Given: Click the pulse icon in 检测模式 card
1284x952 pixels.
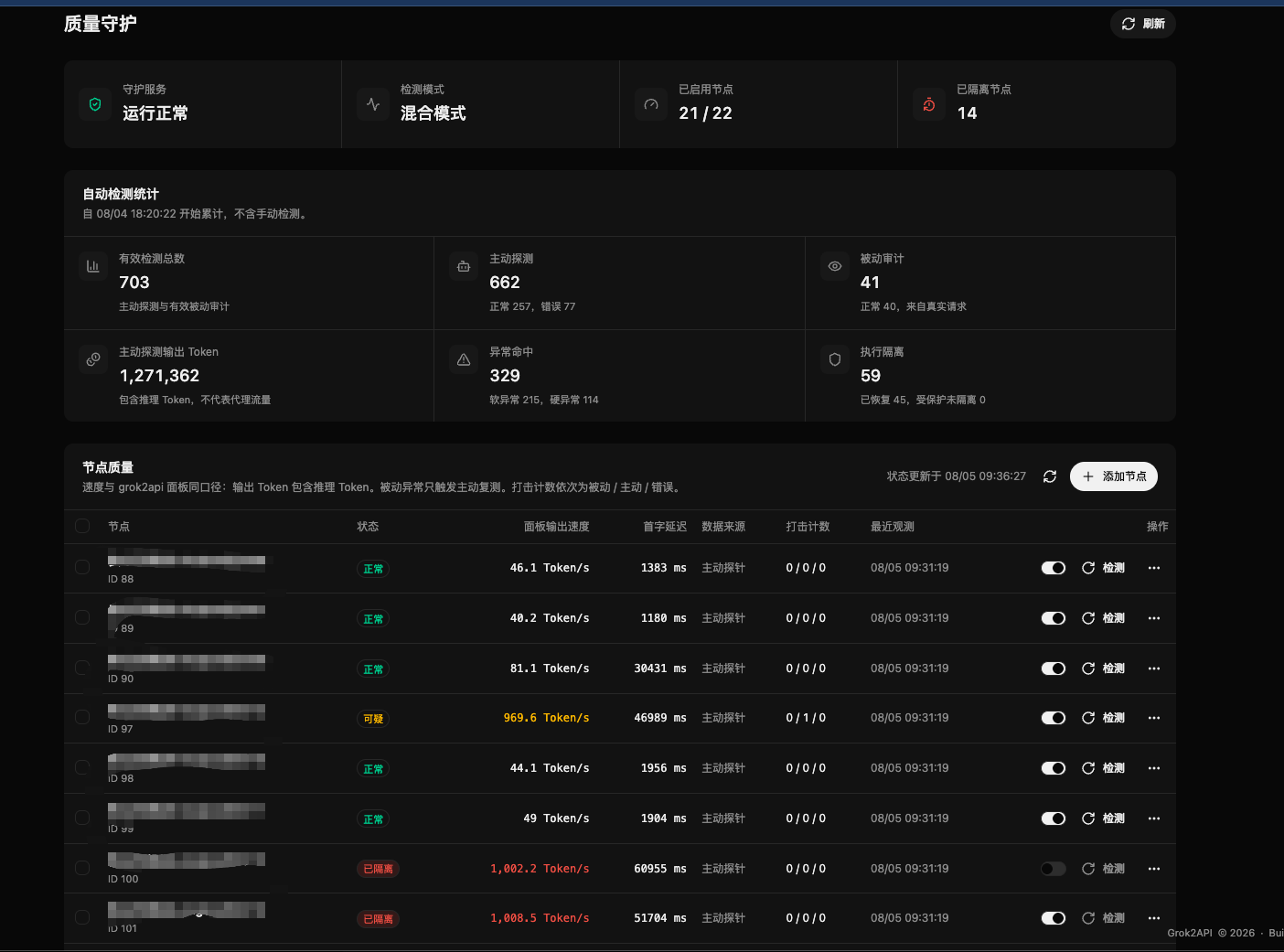Looking at the screenshot, I should (x=373, y=104).
